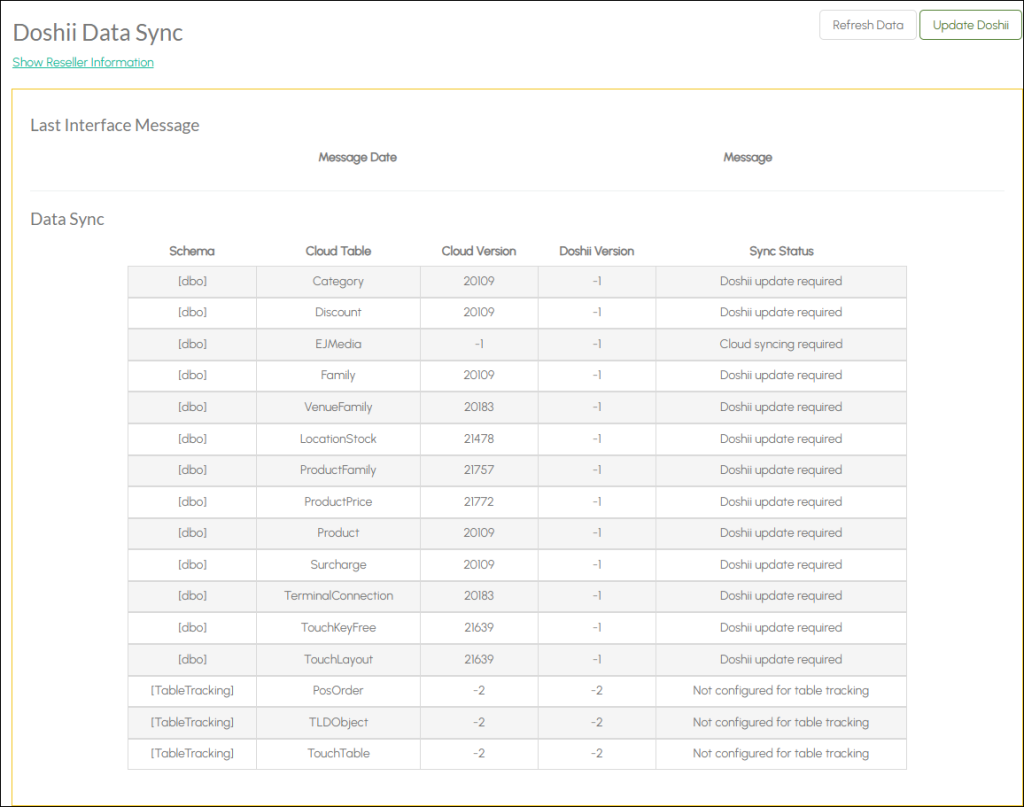Select the sync status of the PosOrder row
Image resolution: width=1024 pixels, height=807 pixels.
[x=781, y=691]
